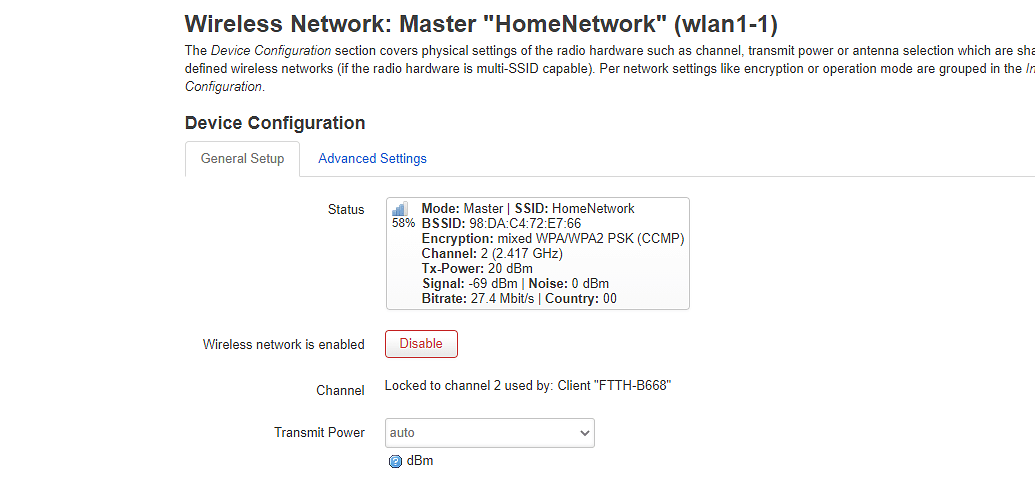Click the Wireless Network page title
This screenshot has height=486, width=1035.
point(481,25)
